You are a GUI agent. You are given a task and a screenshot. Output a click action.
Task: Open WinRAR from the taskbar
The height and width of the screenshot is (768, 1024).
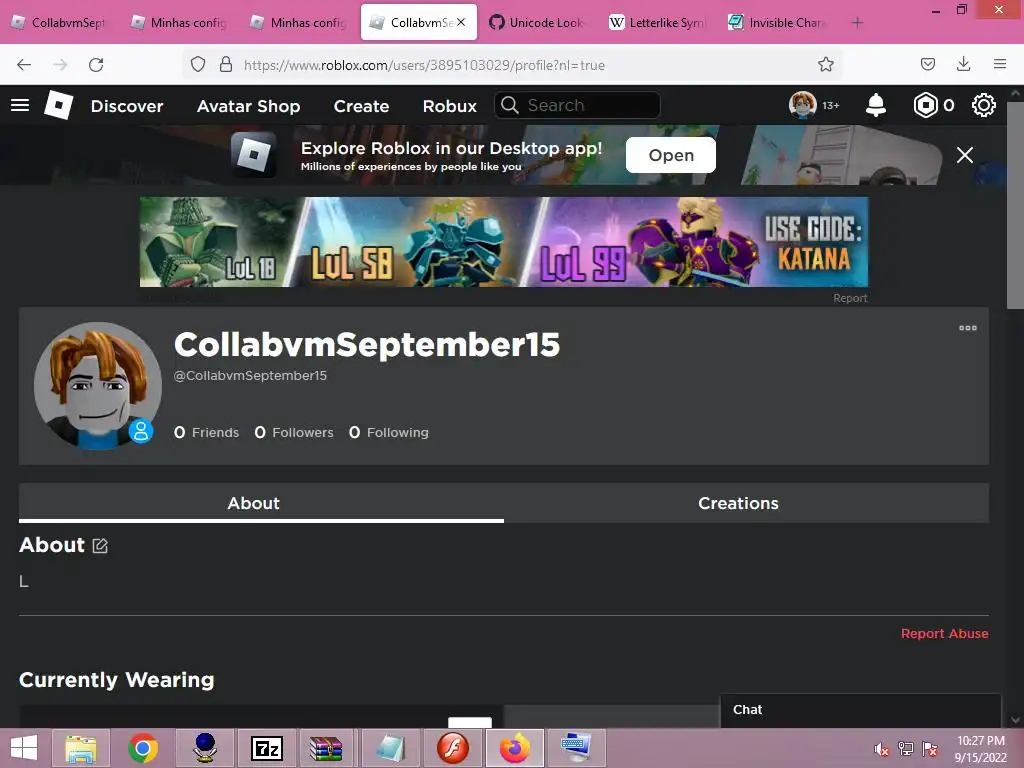[x=326, y=748]
